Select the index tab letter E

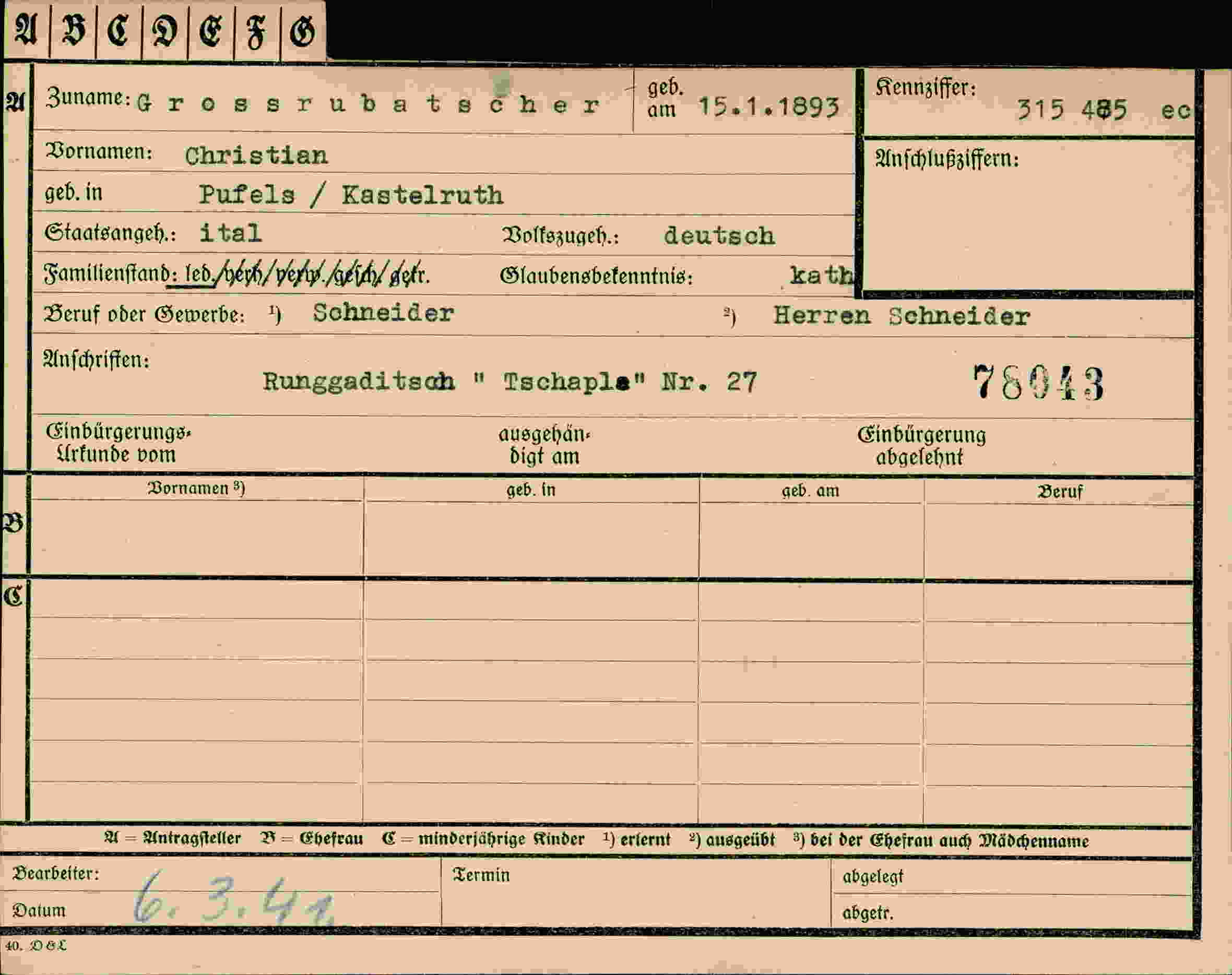point(211,30)
